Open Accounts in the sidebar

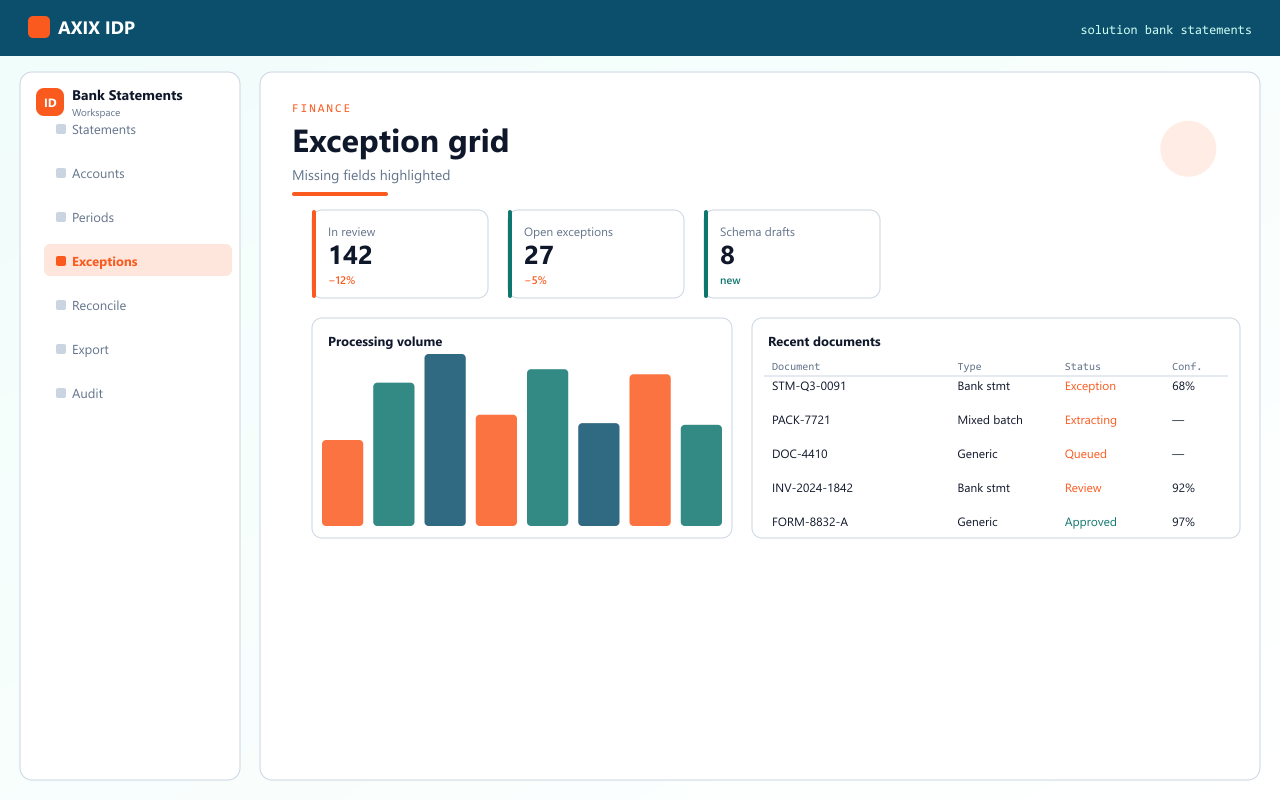pos(138,174)
